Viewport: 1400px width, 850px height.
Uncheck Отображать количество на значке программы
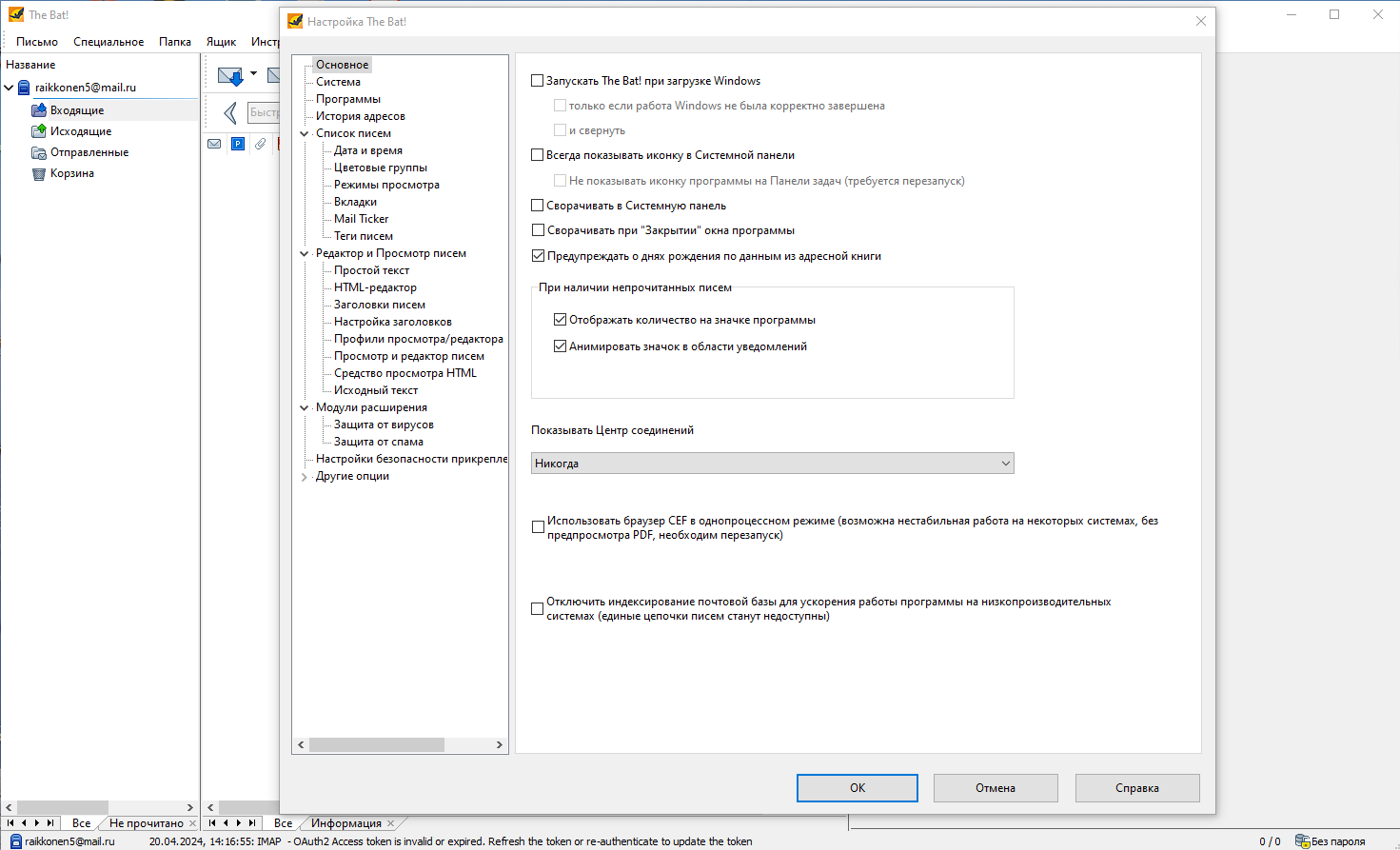[x=561, y=320]
